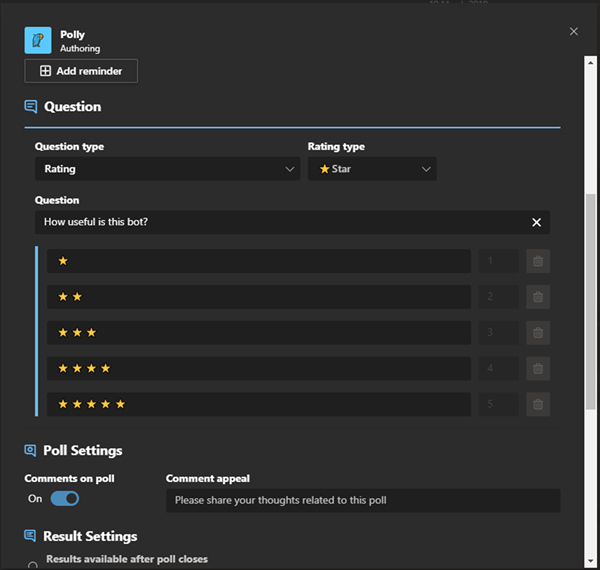Click the Polly app logo icon
The height and width of the screenshot is (570, 600).
point(38,40)
